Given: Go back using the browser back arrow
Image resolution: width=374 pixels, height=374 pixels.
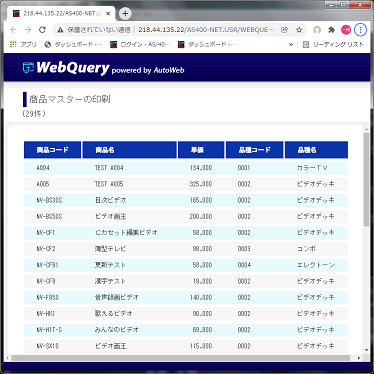Looking at the screenshot, I should pyautogui.click(x=14, y=30).
